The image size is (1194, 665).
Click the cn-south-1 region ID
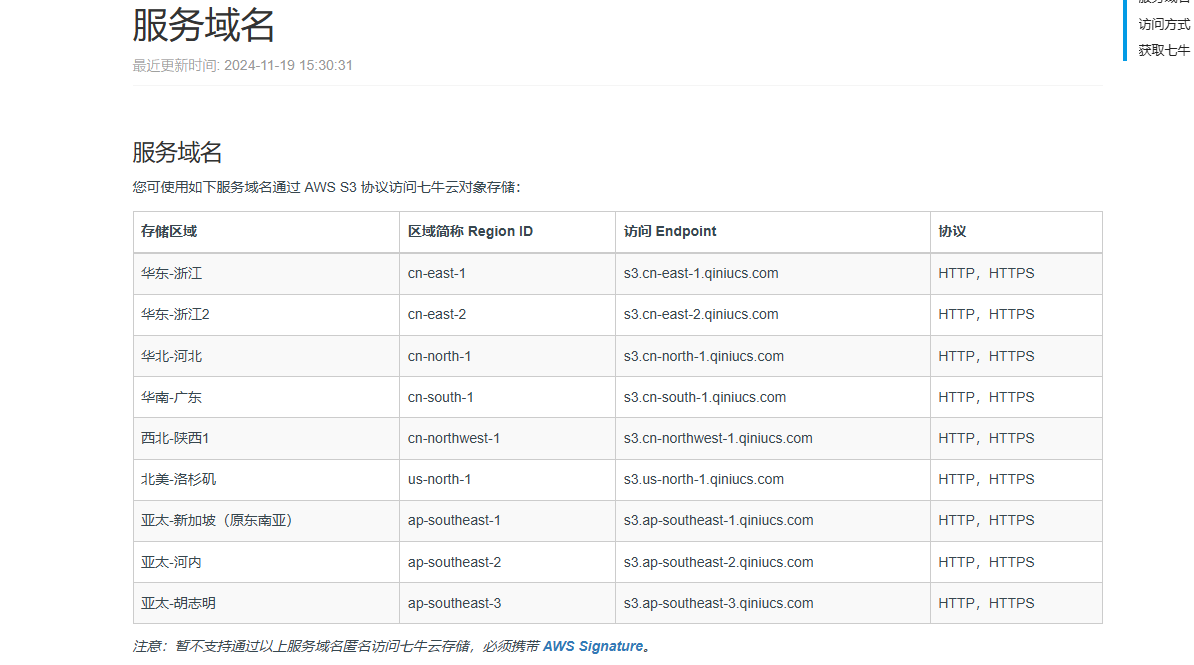click(440, 398)
